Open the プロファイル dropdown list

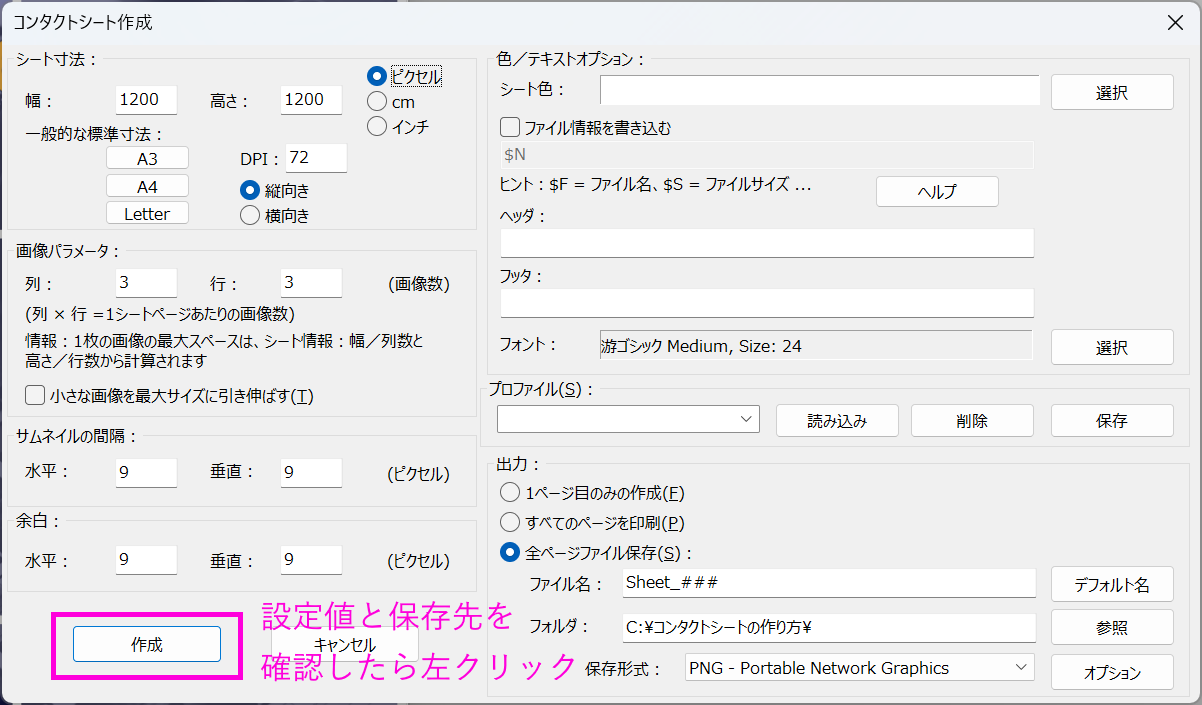coord(628,420)
